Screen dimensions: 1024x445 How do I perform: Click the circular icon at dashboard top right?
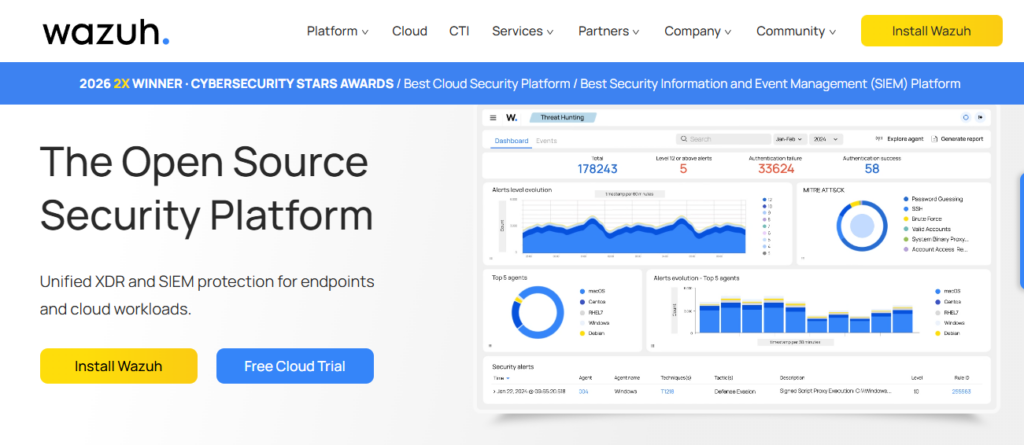point(965,118)
